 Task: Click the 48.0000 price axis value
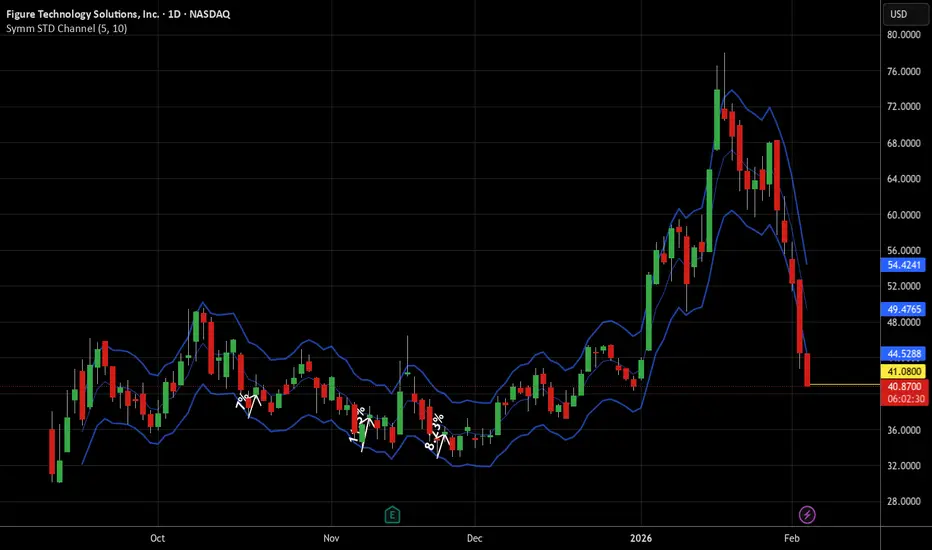[903, 322]
